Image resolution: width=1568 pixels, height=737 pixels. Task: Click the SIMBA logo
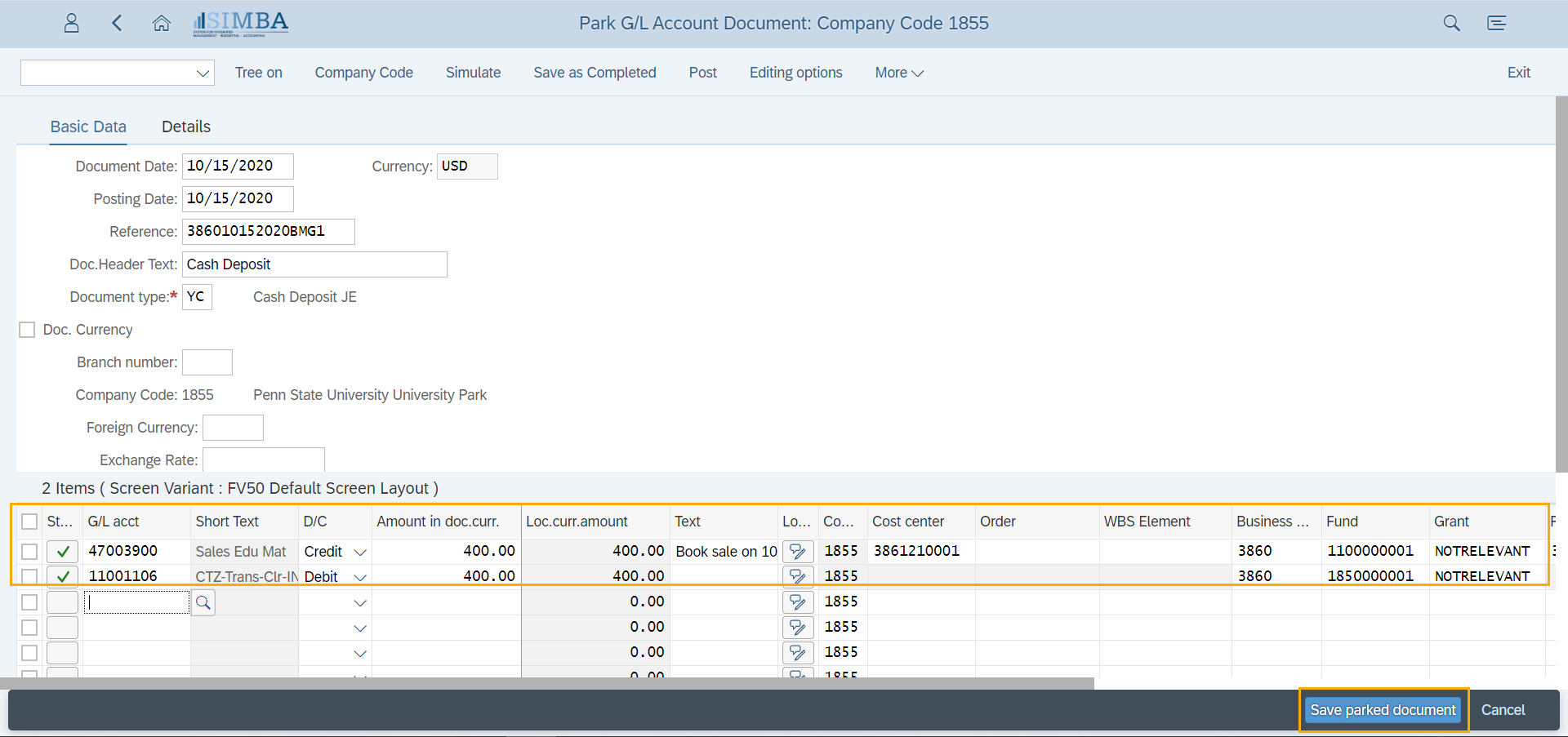point(241,23)
